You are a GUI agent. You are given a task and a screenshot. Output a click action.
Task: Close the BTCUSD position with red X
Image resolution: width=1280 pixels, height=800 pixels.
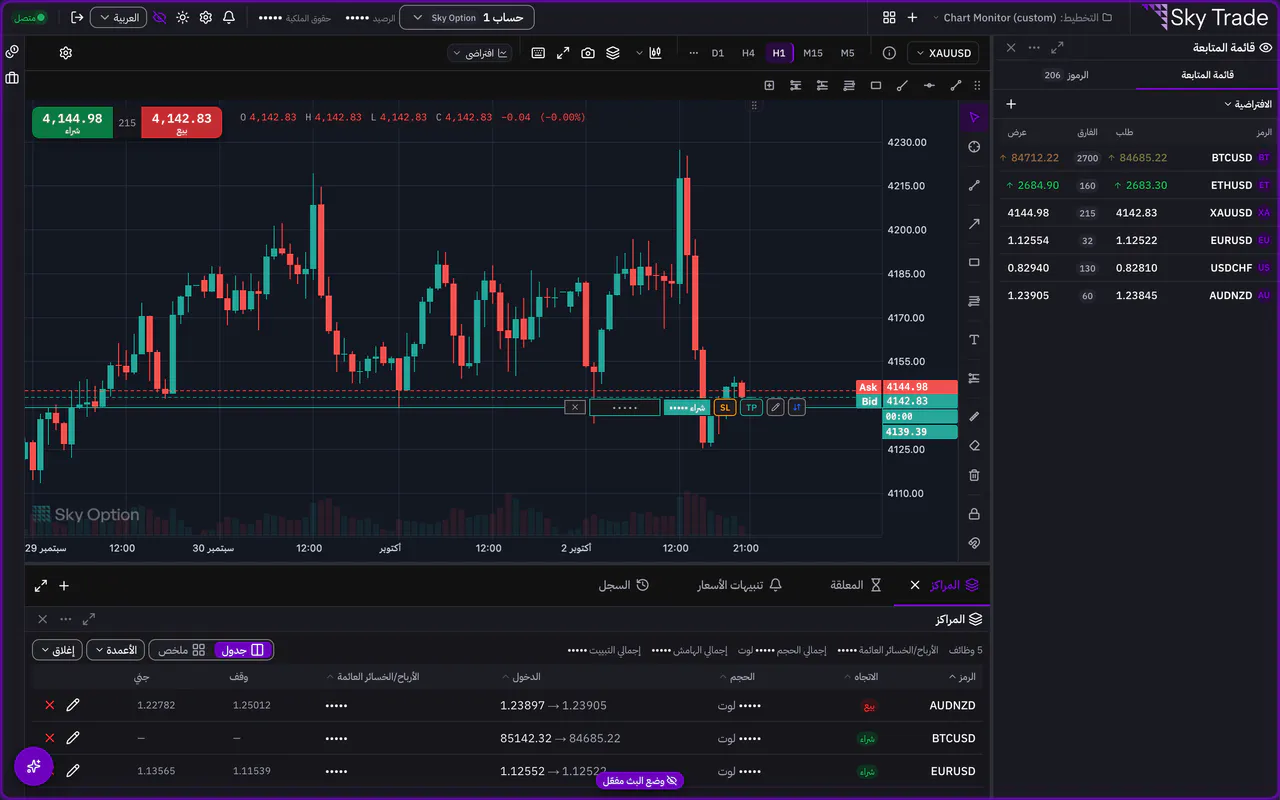point(50,738)
